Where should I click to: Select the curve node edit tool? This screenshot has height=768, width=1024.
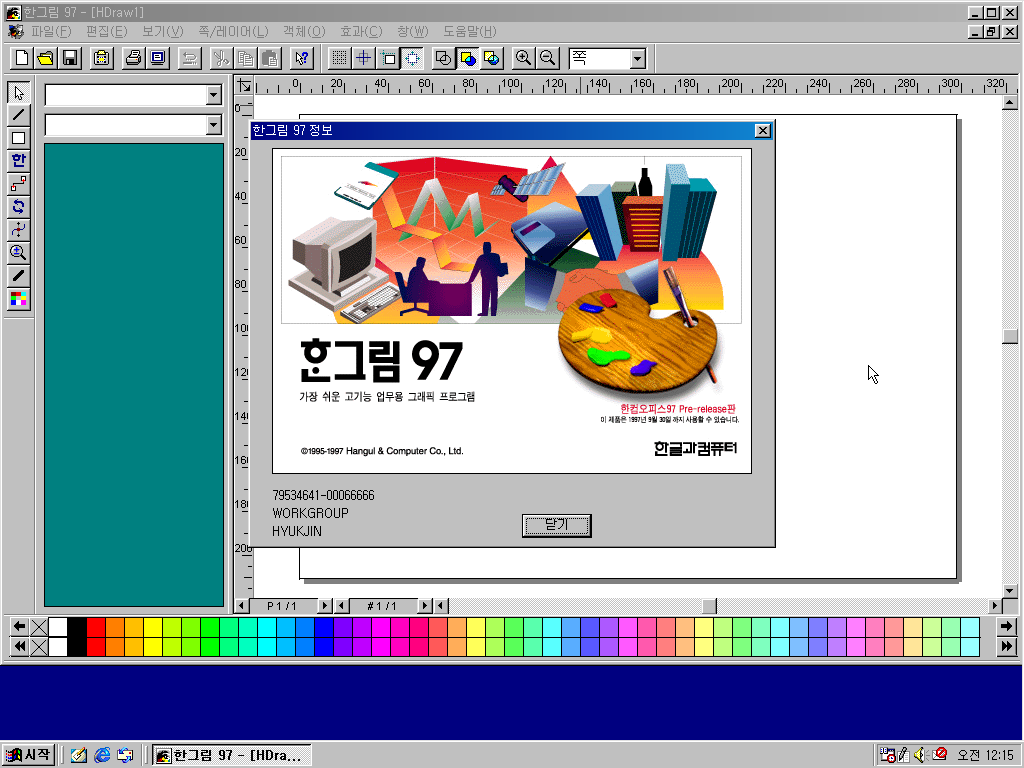click(x=18, y=229)
